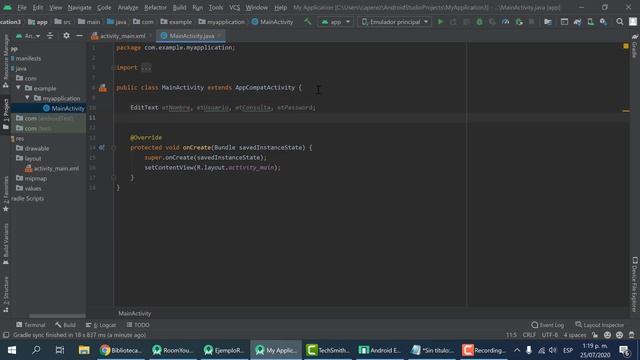Viewport: 640px width, 360px height.
Task: Open the Layout Inspector
Action: coord(600,325)
